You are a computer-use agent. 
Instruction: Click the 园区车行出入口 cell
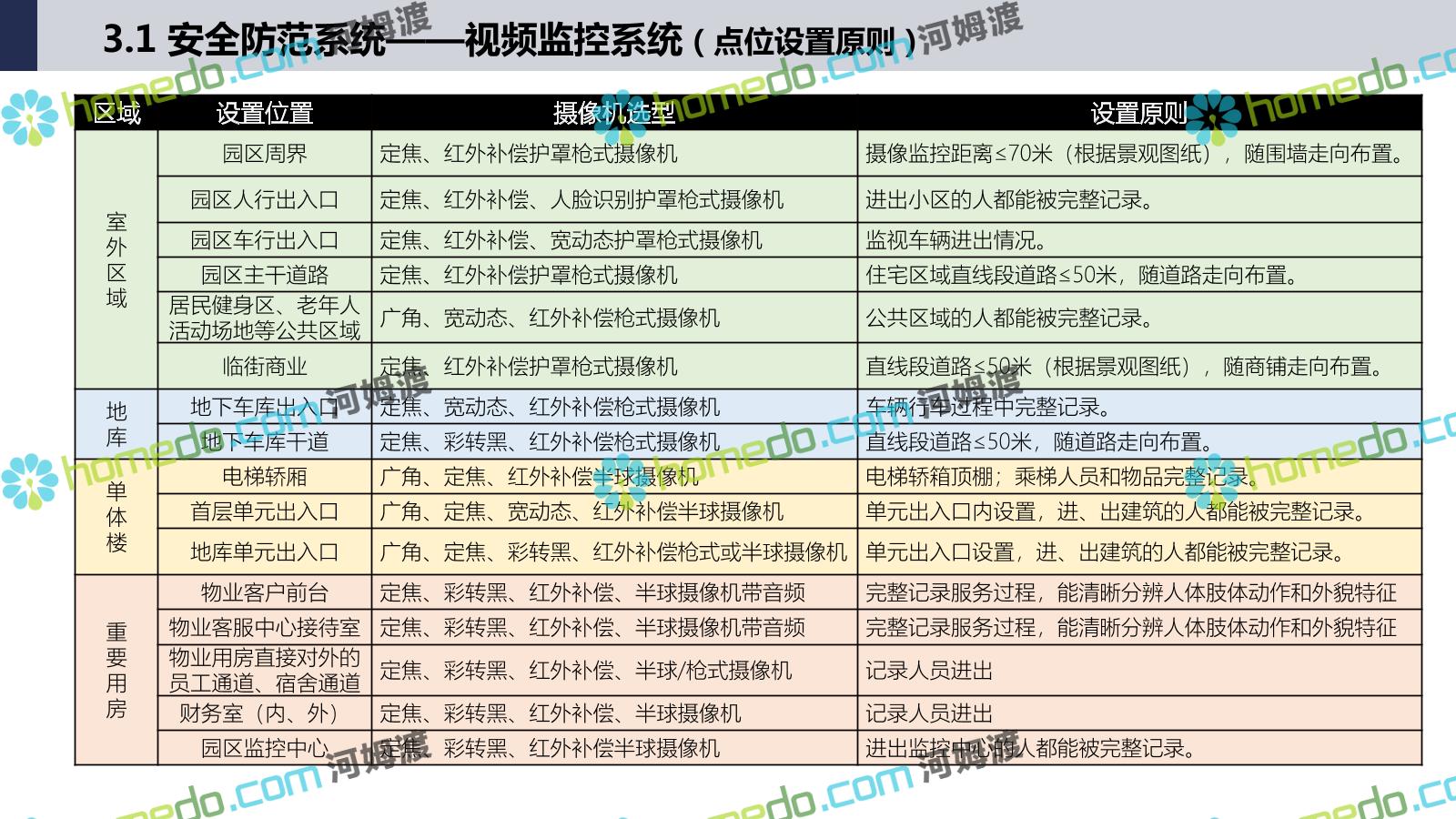264,240
